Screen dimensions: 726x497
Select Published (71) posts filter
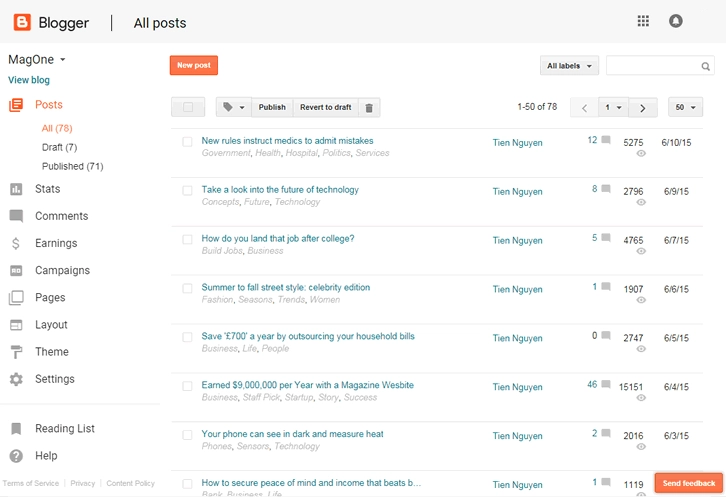tap(72, 167)
